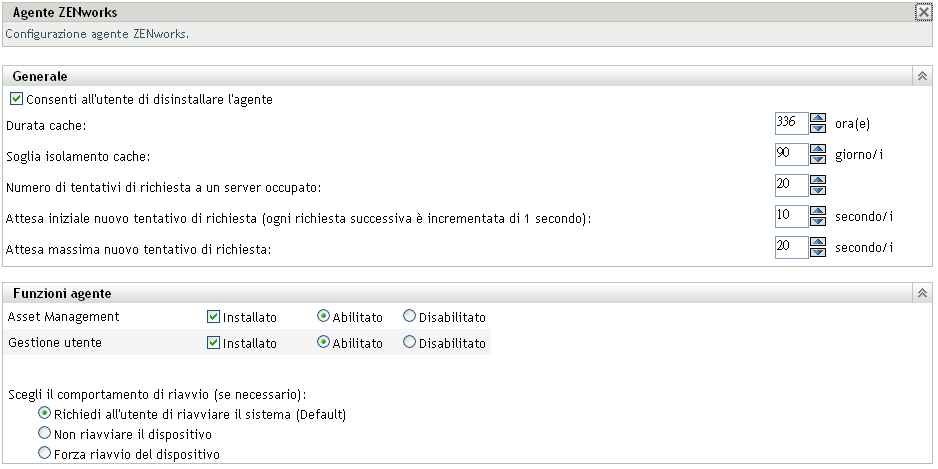938x469 pixels.
Task: Uncheck Installato for Asset Management
Action: [x=213, y=317]
